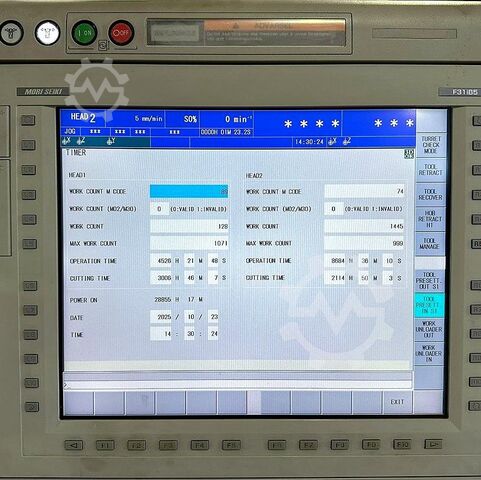Screen dimensions: 481x480
Task: Select the TURRET CHECK MODE soft key
Action: pyautogui.click(x=430, y=145)
